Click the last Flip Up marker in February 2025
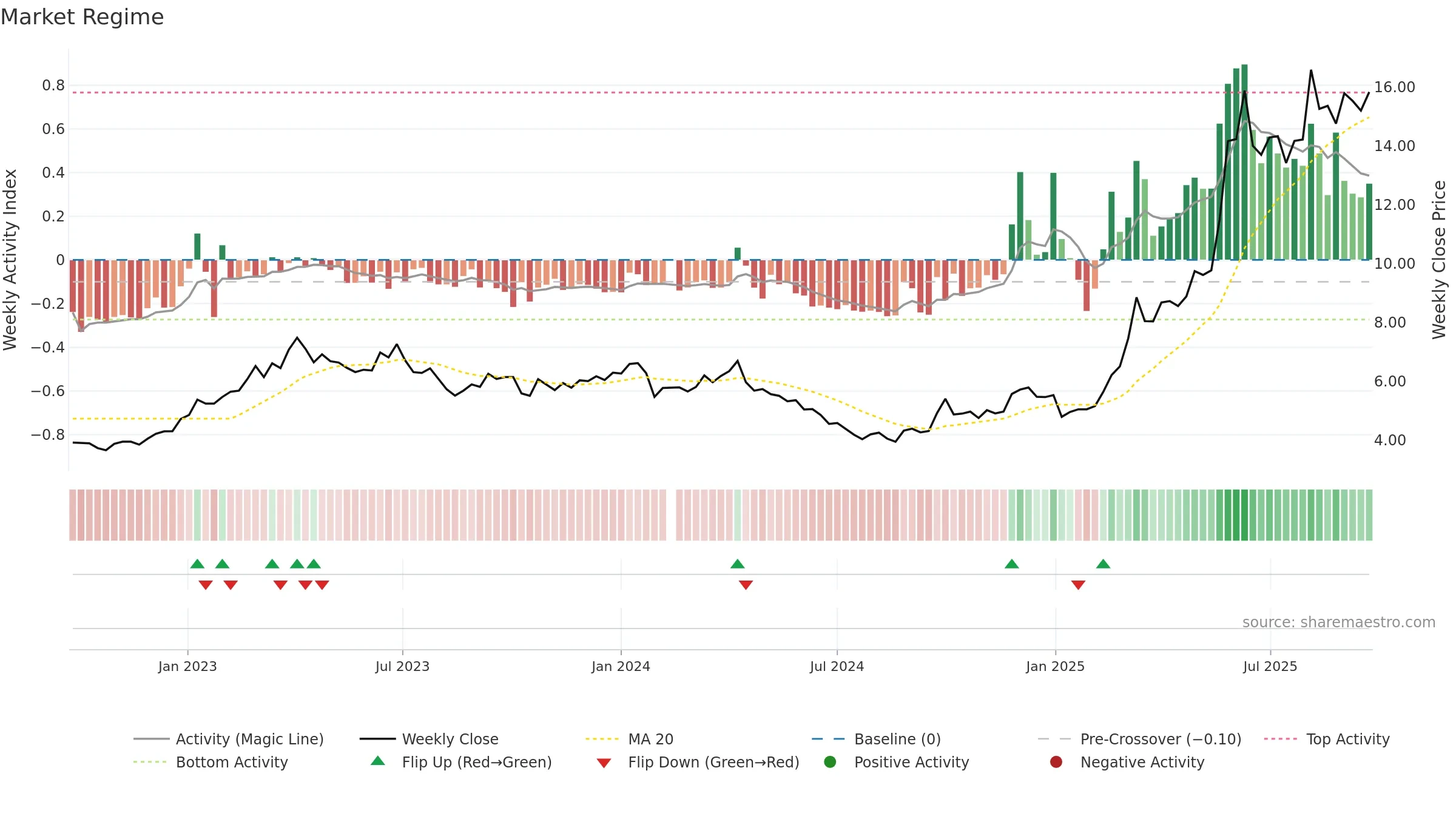 point(1104,564)
